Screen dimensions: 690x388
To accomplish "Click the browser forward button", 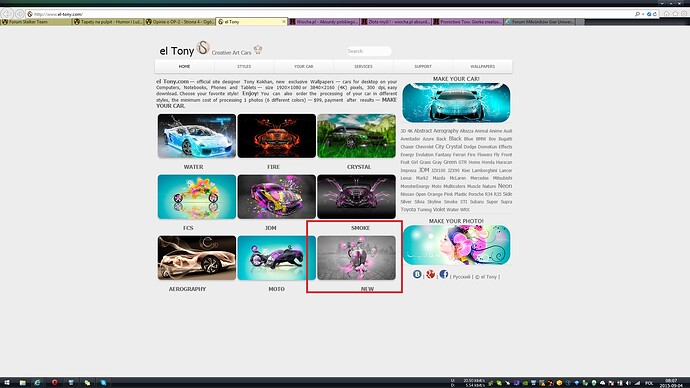I will click(19, 14).
